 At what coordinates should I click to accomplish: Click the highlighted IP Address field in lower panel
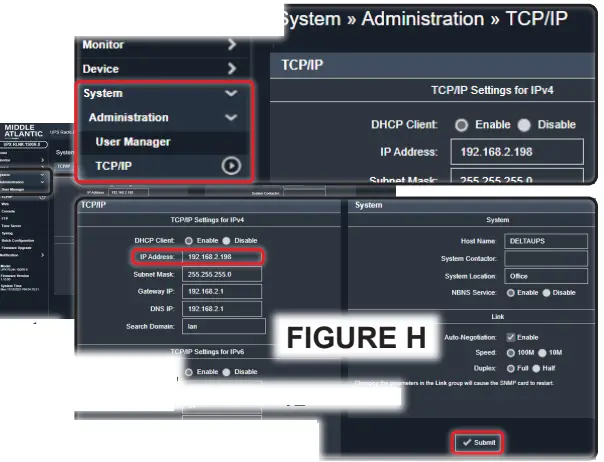click(x=223, y=257)
